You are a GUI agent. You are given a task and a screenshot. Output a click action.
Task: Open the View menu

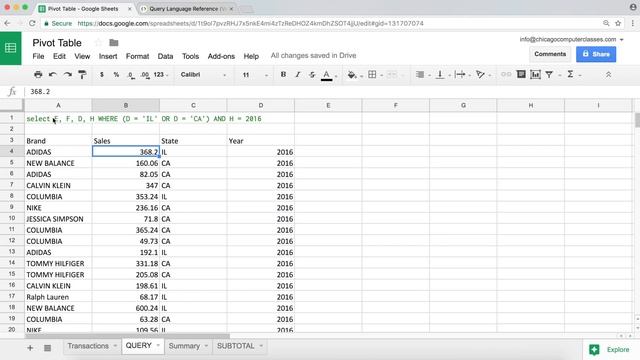click(82, 56)
